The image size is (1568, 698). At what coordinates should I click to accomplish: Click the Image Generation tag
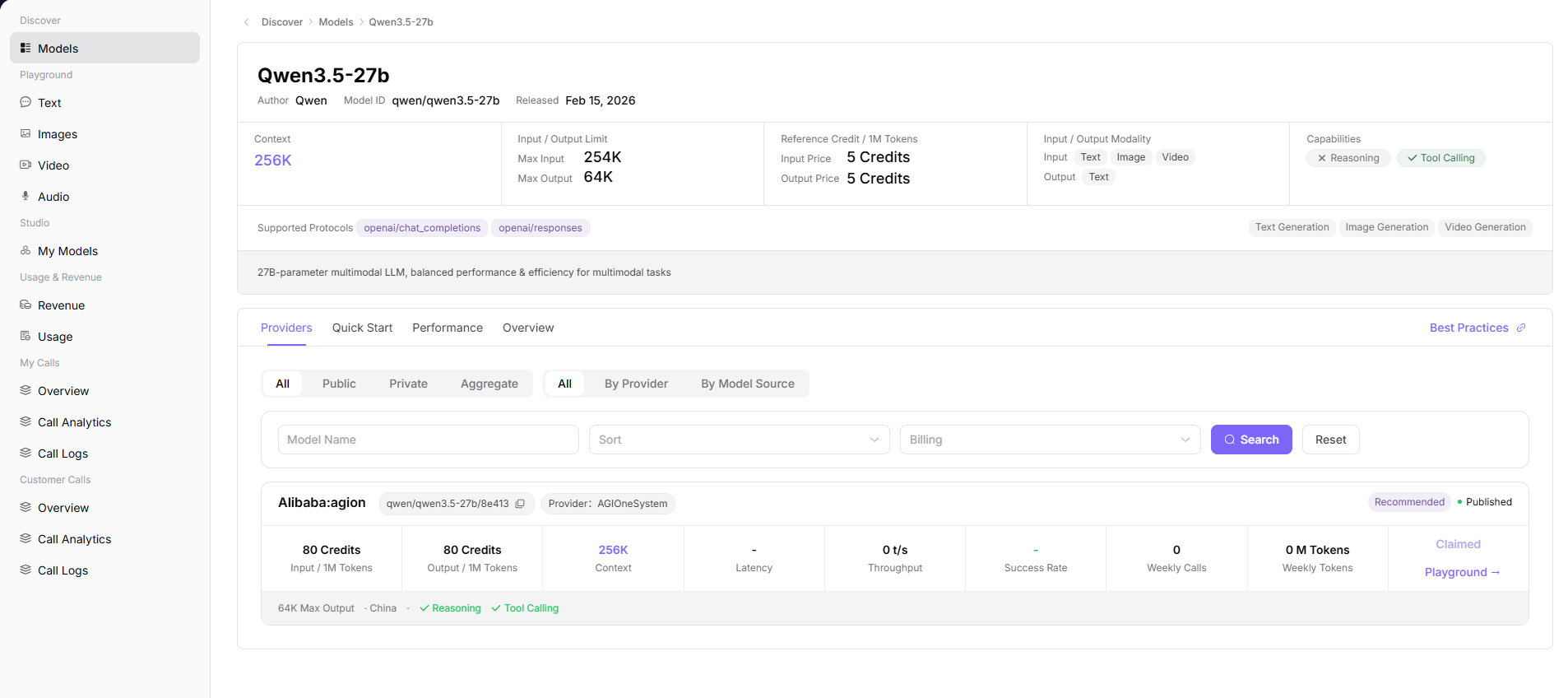[x=1386, y=227]
